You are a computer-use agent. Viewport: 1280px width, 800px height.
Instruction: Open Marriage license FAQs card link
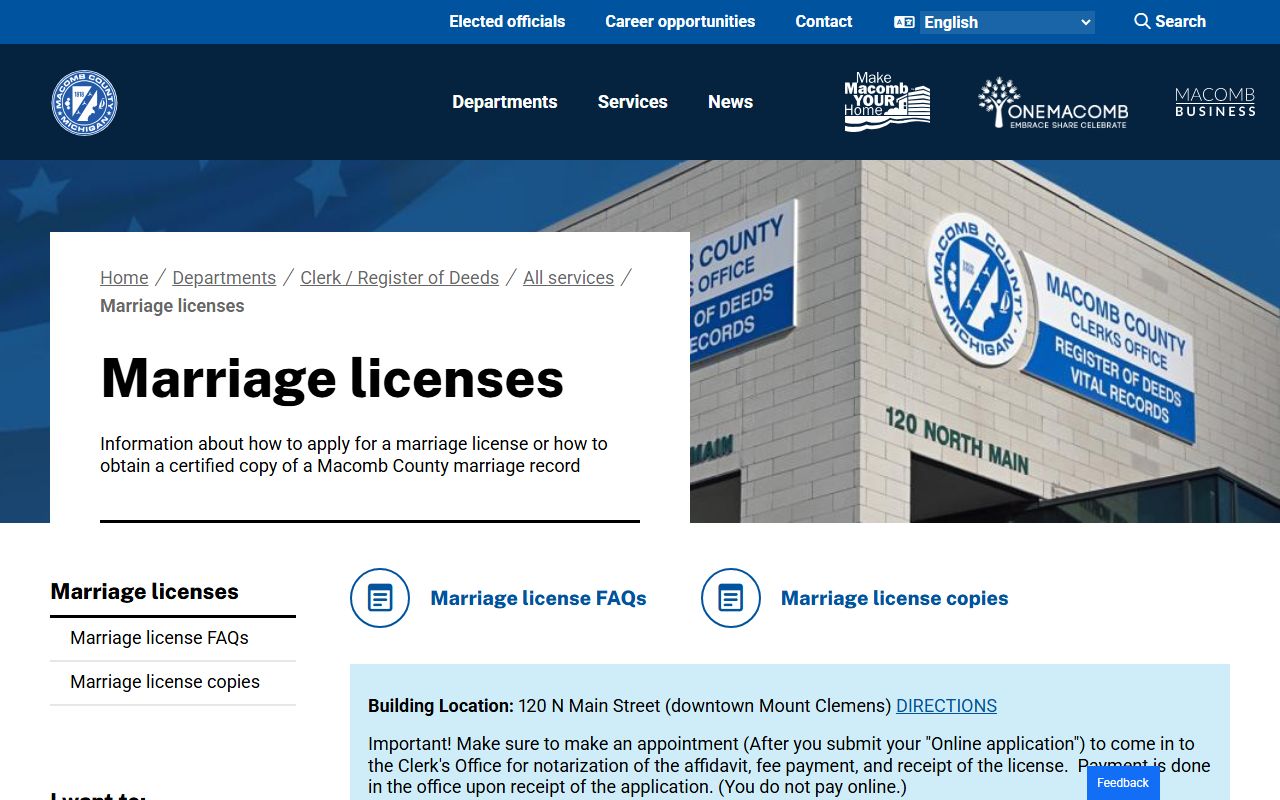(x=538, y=598)
